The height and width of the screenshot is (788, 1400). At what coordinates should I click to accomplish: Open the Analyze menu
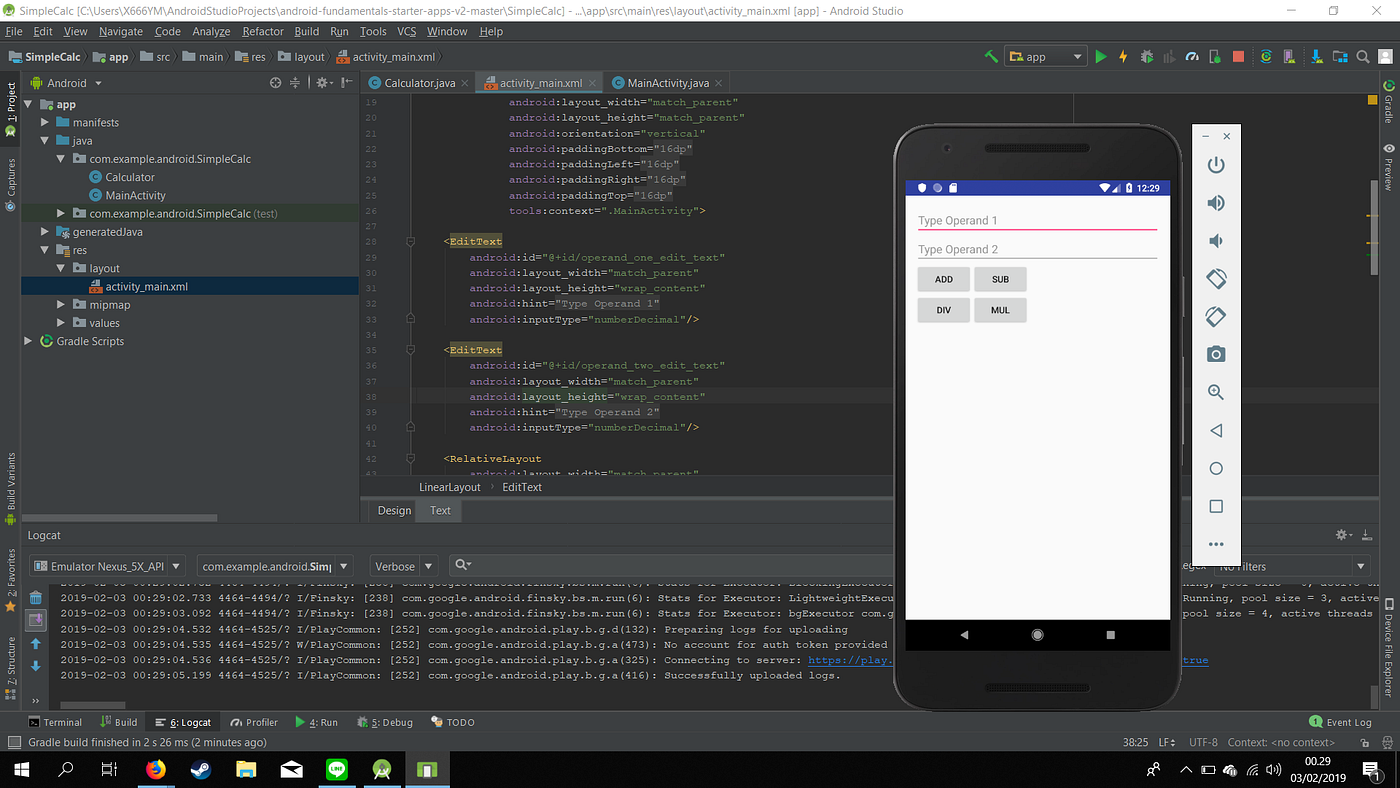(x=211, y=32)
